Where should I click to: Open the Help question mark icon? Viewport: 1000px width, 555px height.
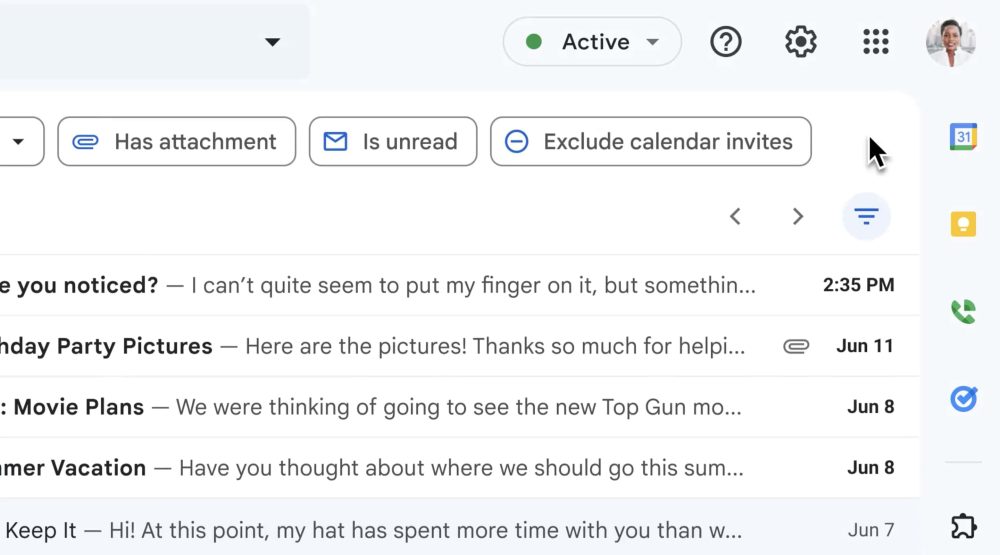pos(726,42)
